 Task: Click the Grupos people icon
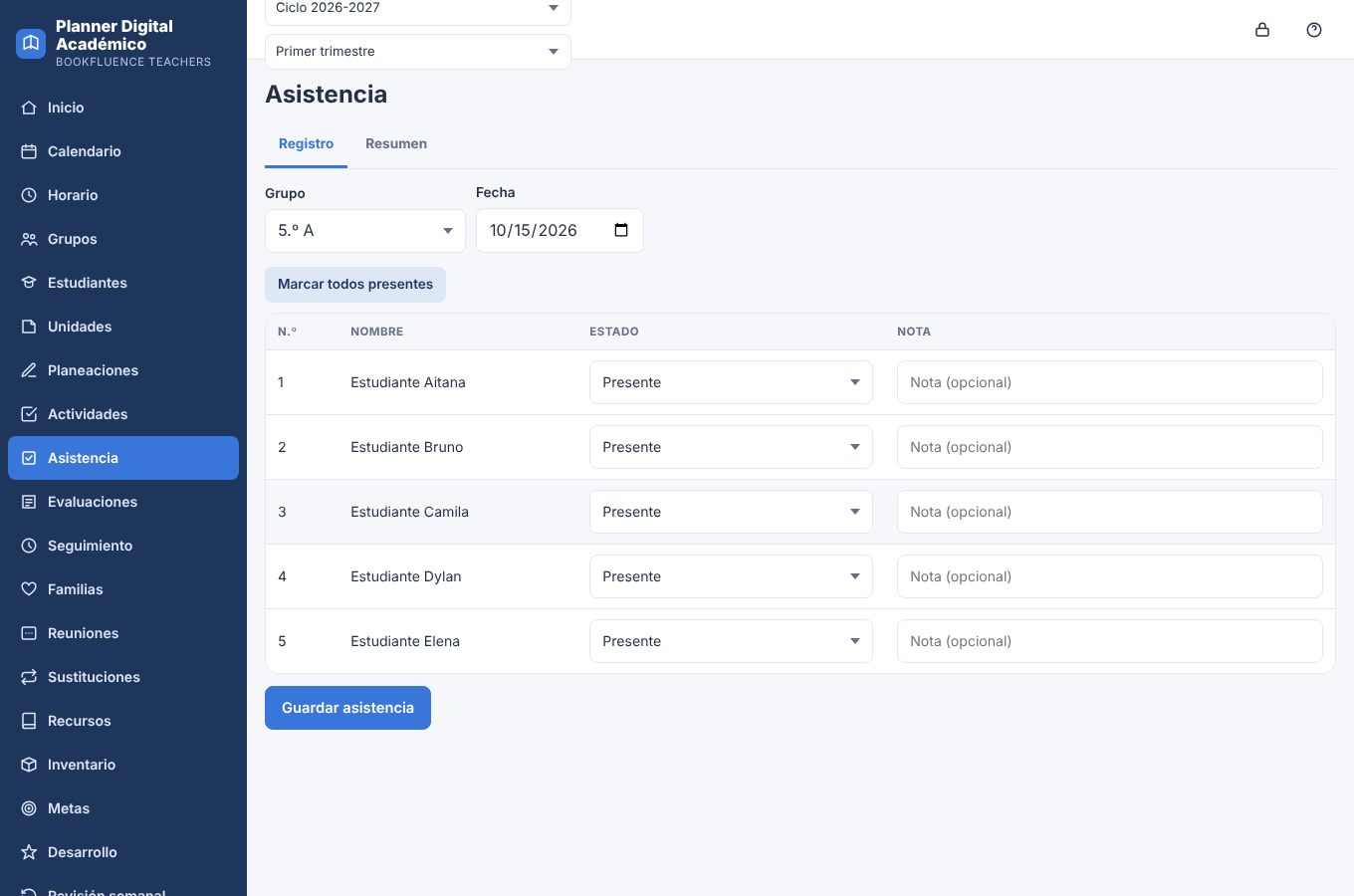[29, 239]
